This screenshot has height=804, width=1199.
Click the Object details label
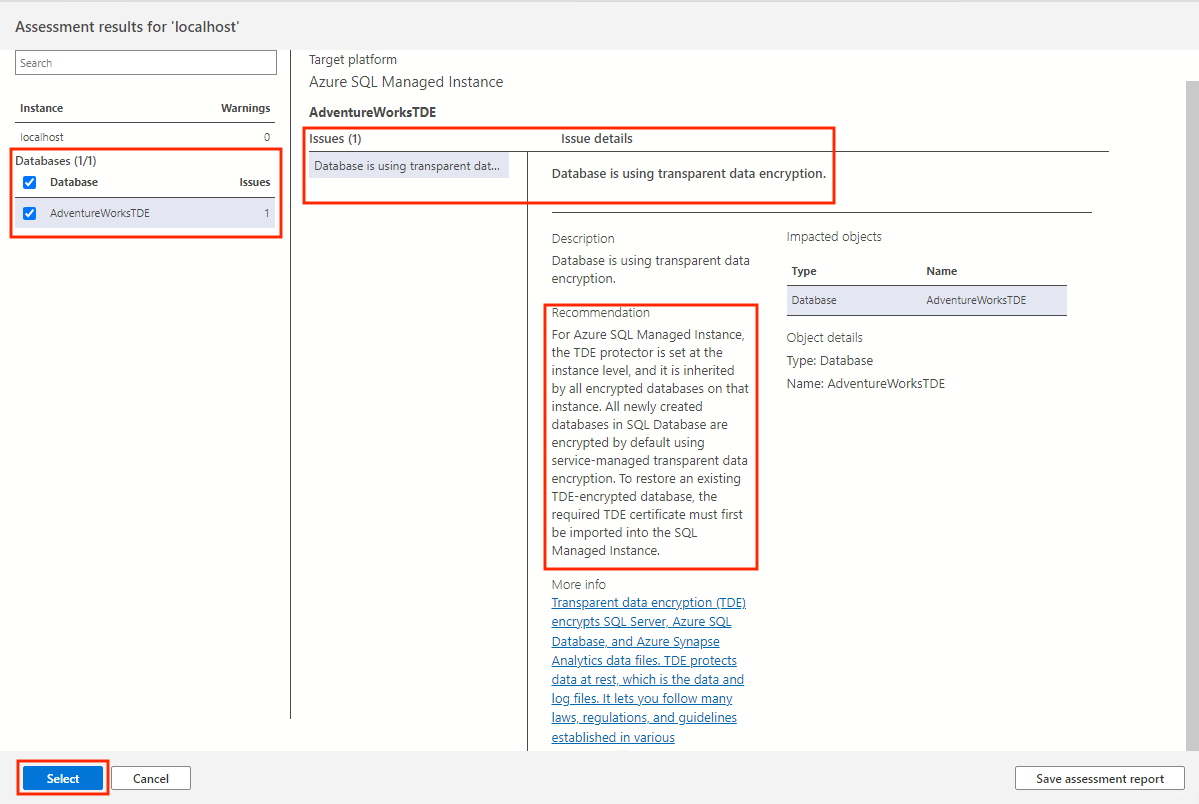(824, 337)
